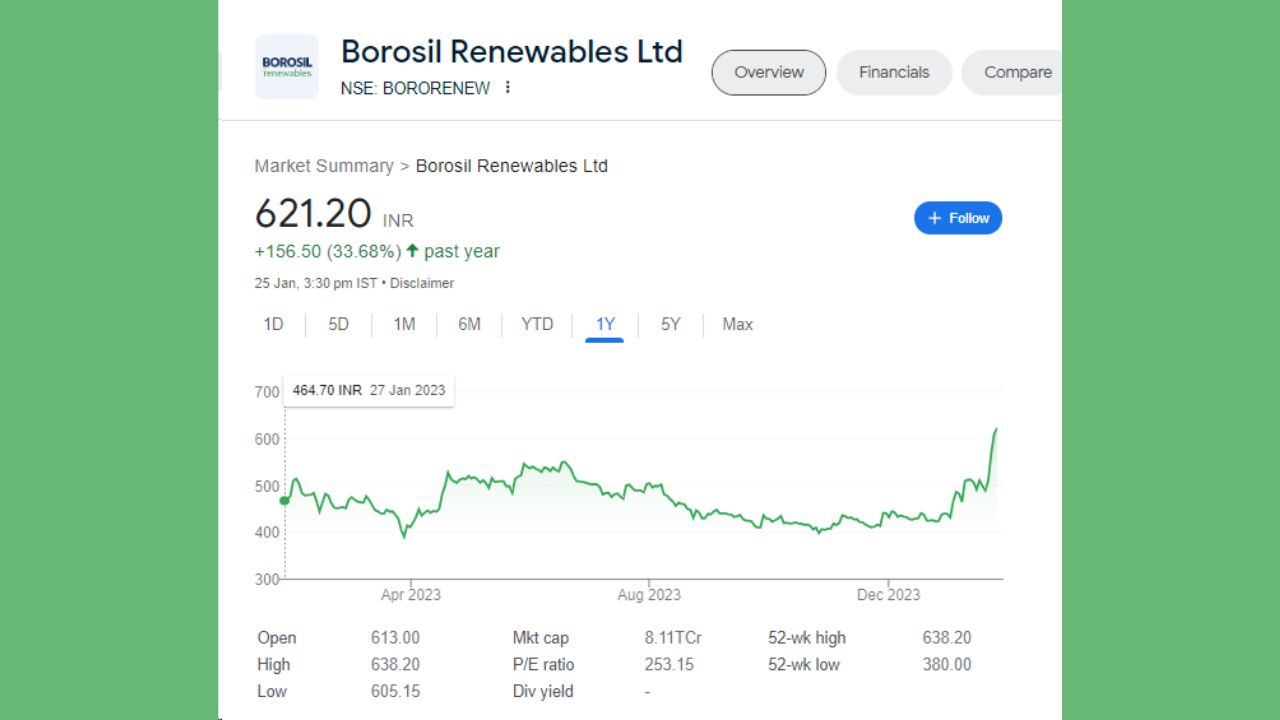Select the 1D time range
This screenshot has width=1280, height=720.
(274, 324)
